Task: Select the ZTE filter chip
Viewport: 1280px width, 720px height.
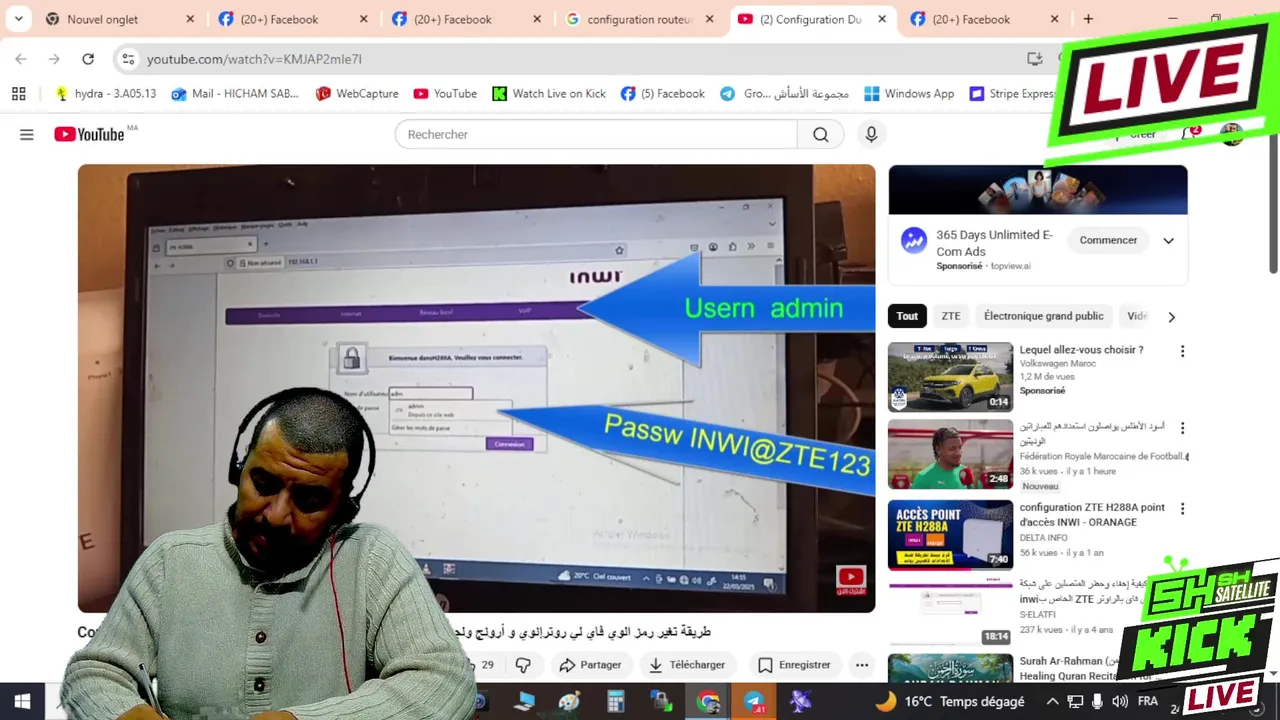Action: tap(950, 316)
